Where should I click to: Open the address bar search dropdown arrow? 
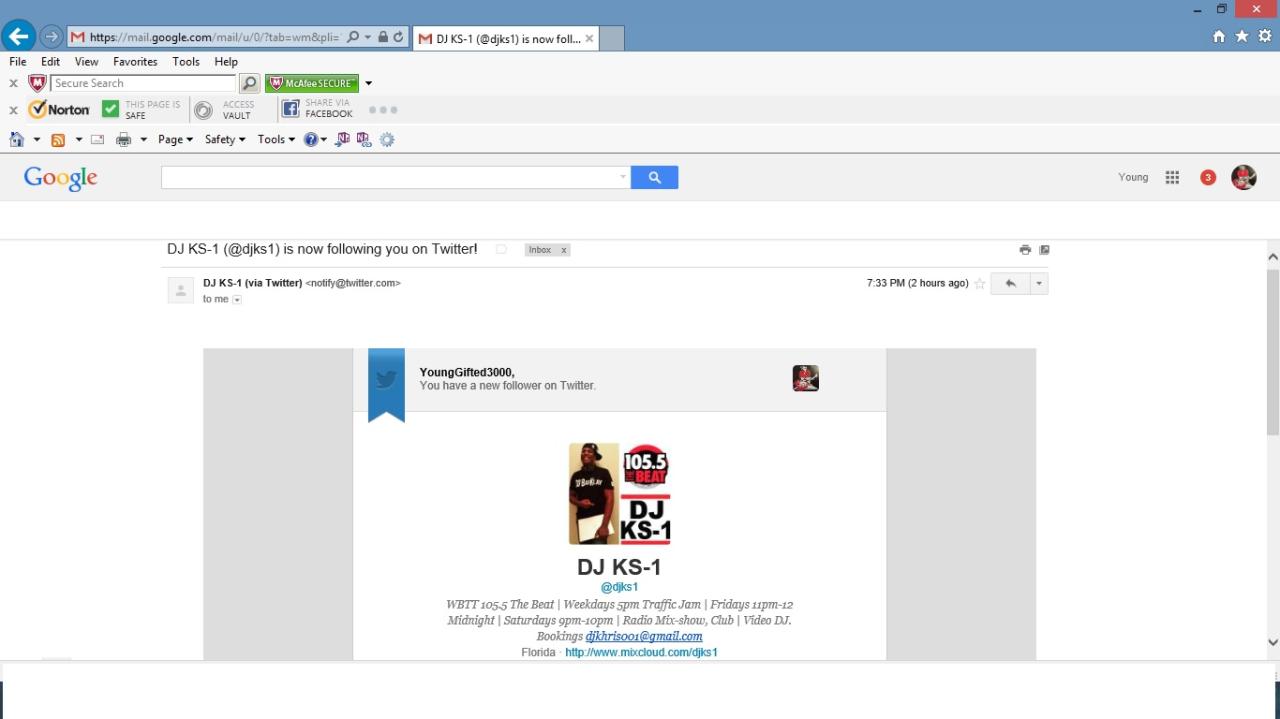(x=368, y=37)
